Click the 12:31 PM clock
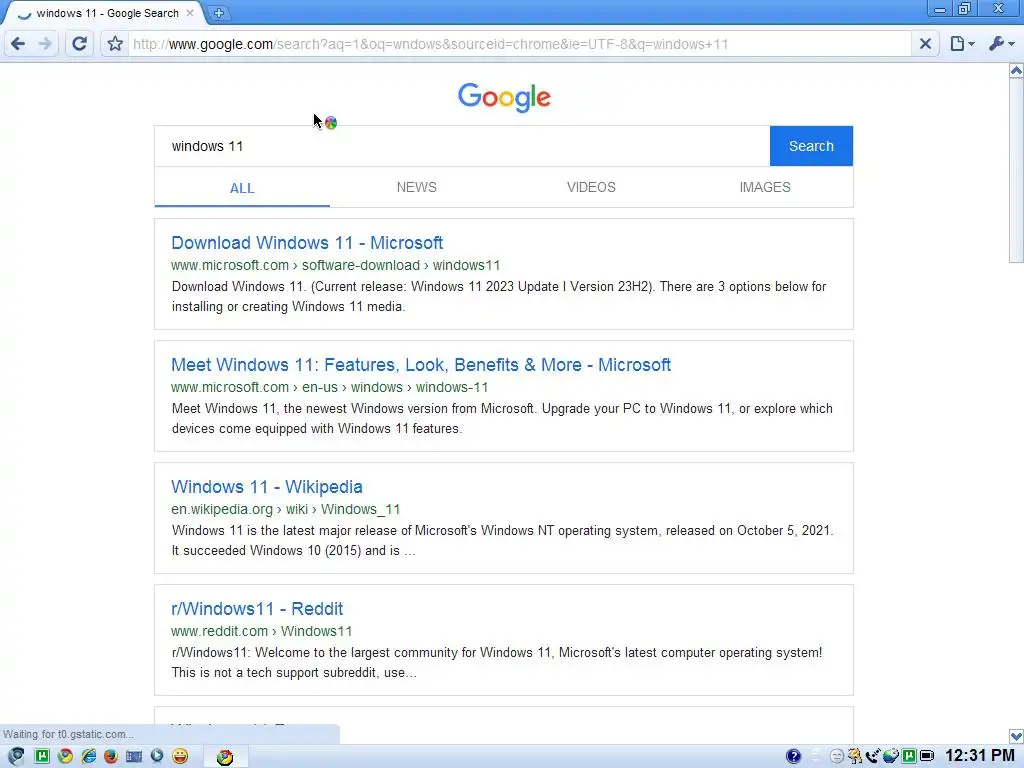 pos(980,756)
